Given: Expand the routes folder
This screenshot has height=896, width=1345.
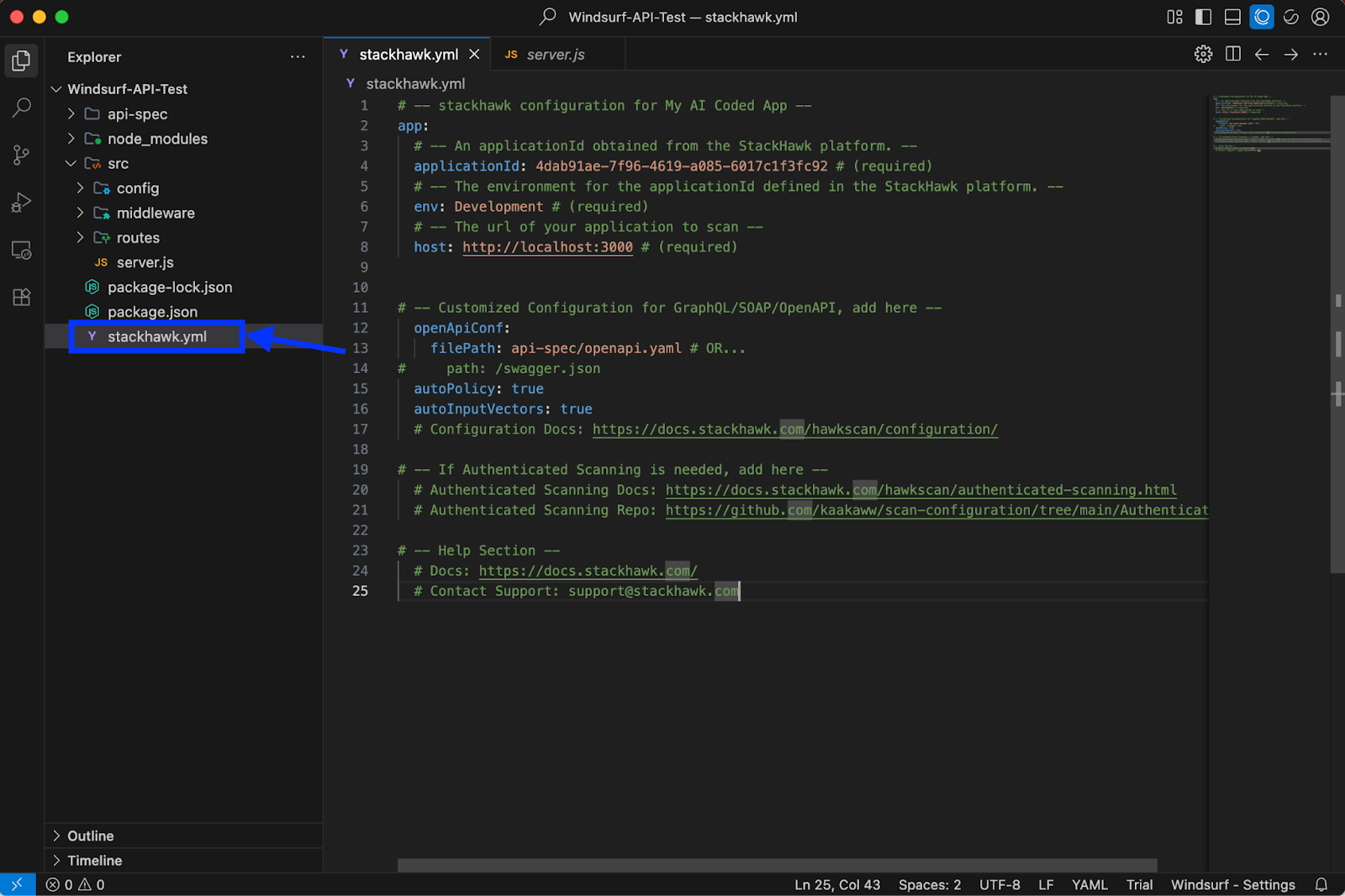Looking at the screenshot, I should (x=80, y=237).
